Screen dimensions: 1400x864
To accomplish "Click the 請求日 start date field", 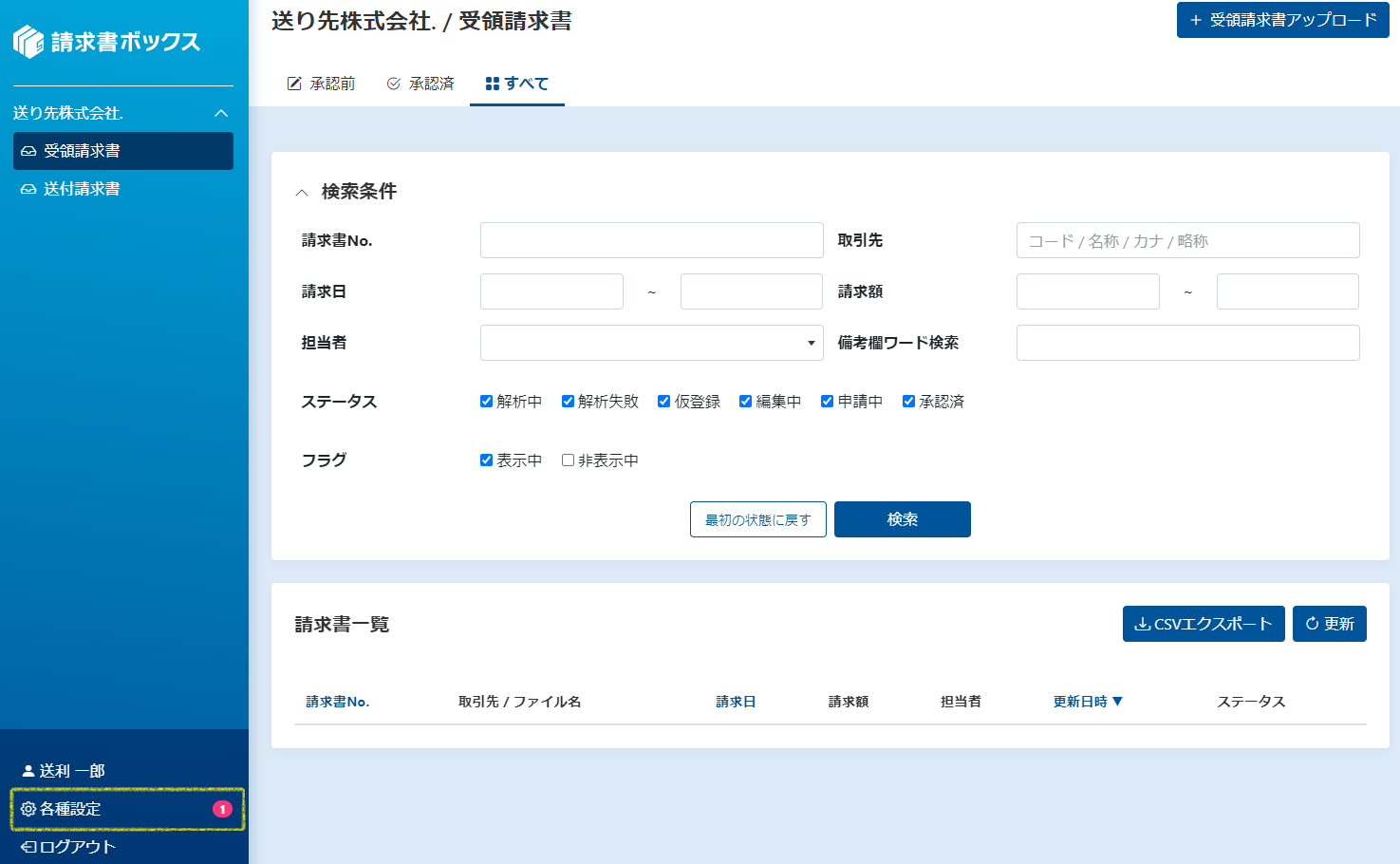I will coord(551,291).
